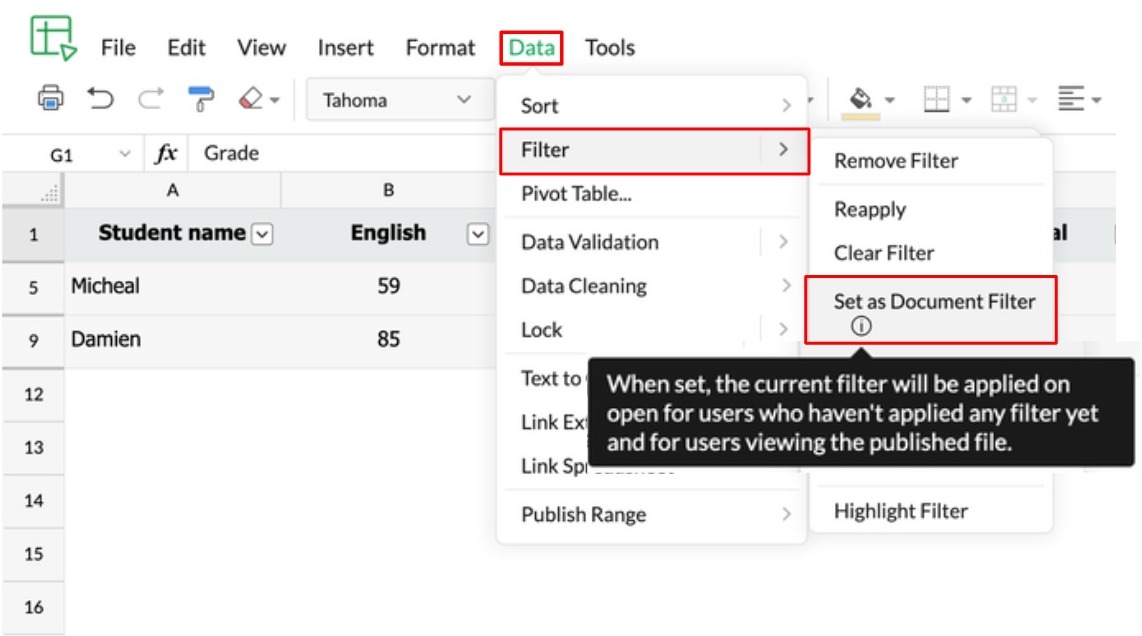The width and height of the screenshot is (1142, 636).
Task: Click the fx insert function icon
Action: click(165, 153)
